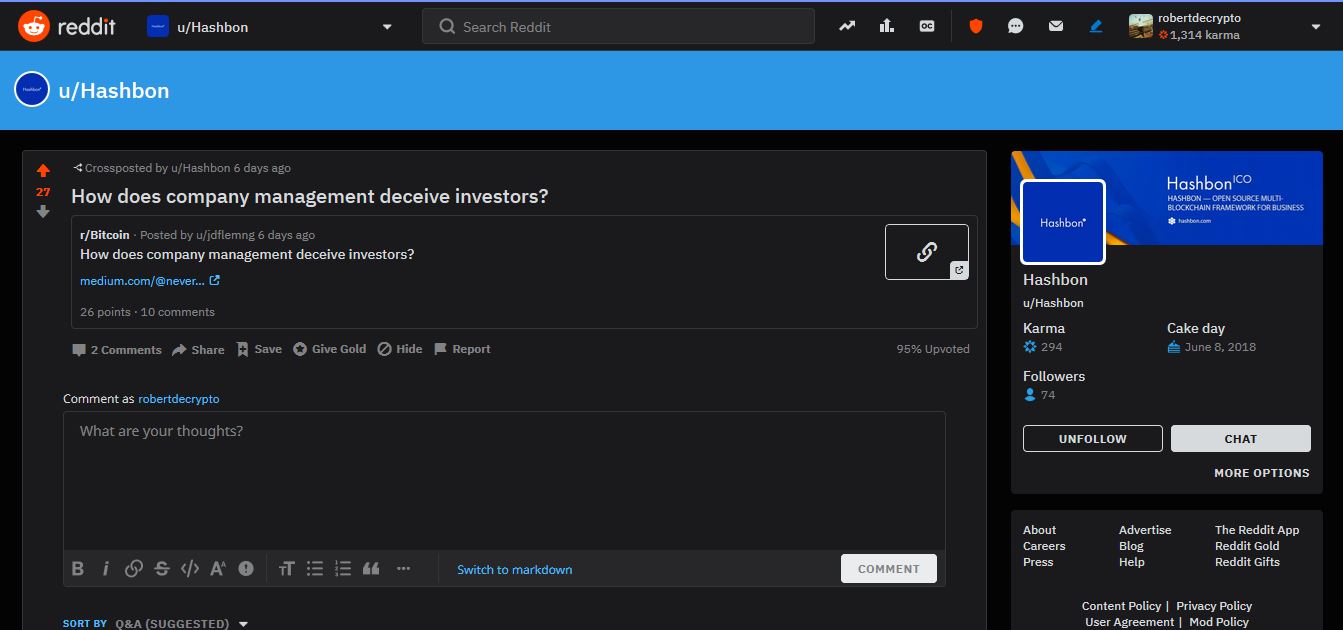Upvote the post with the up arrow

[x=43, y=171]
